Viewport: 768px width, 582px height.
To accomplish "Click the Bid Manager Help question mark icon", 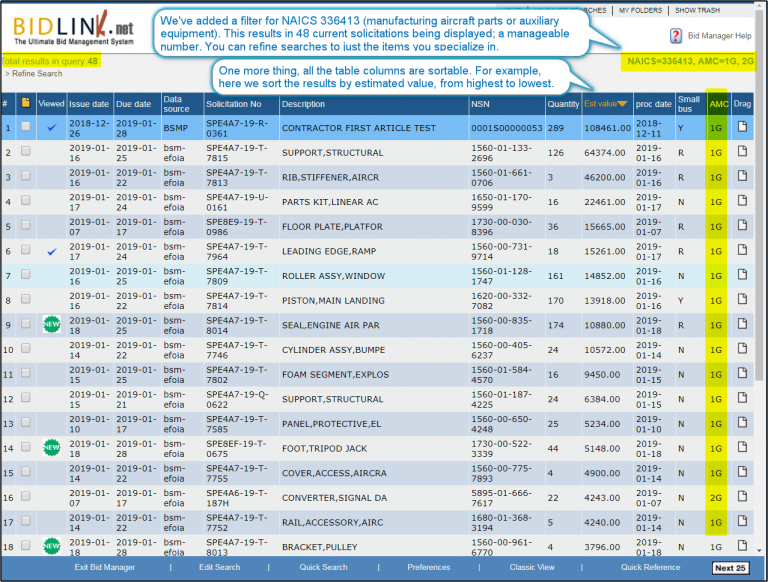I will tap(676, 36).
